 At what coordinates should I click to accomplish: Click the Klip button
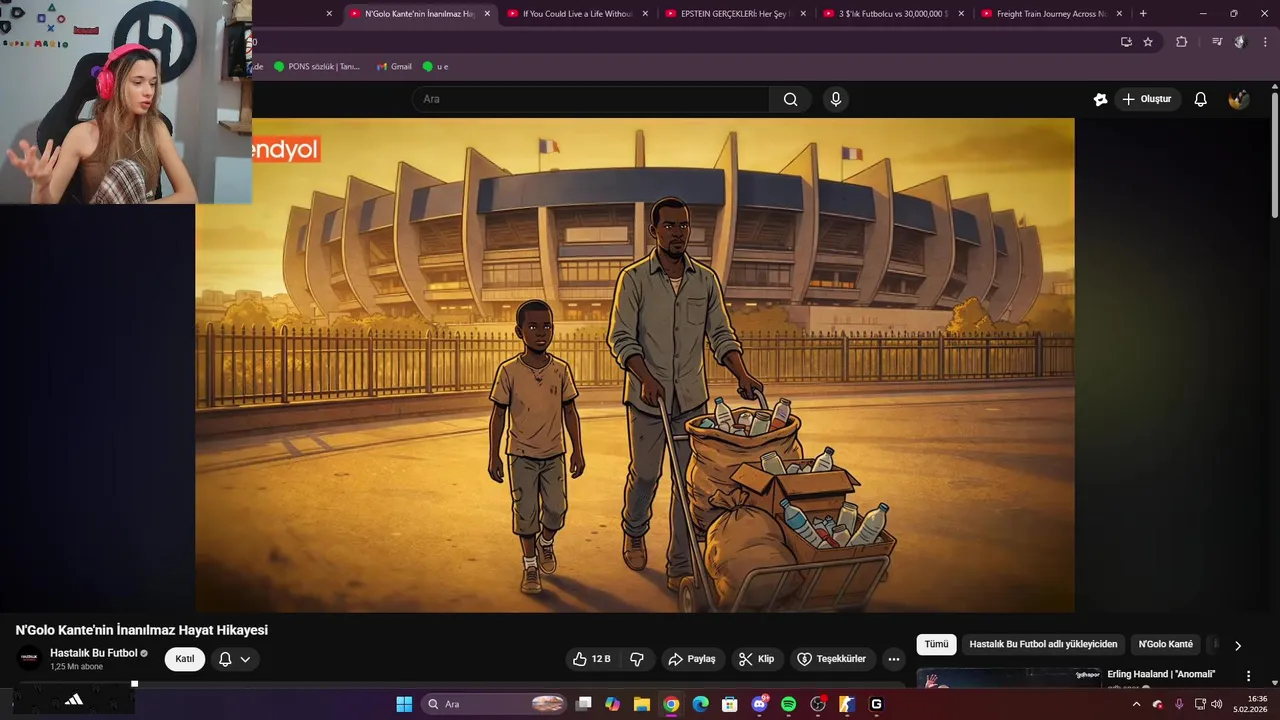(757, 659)
